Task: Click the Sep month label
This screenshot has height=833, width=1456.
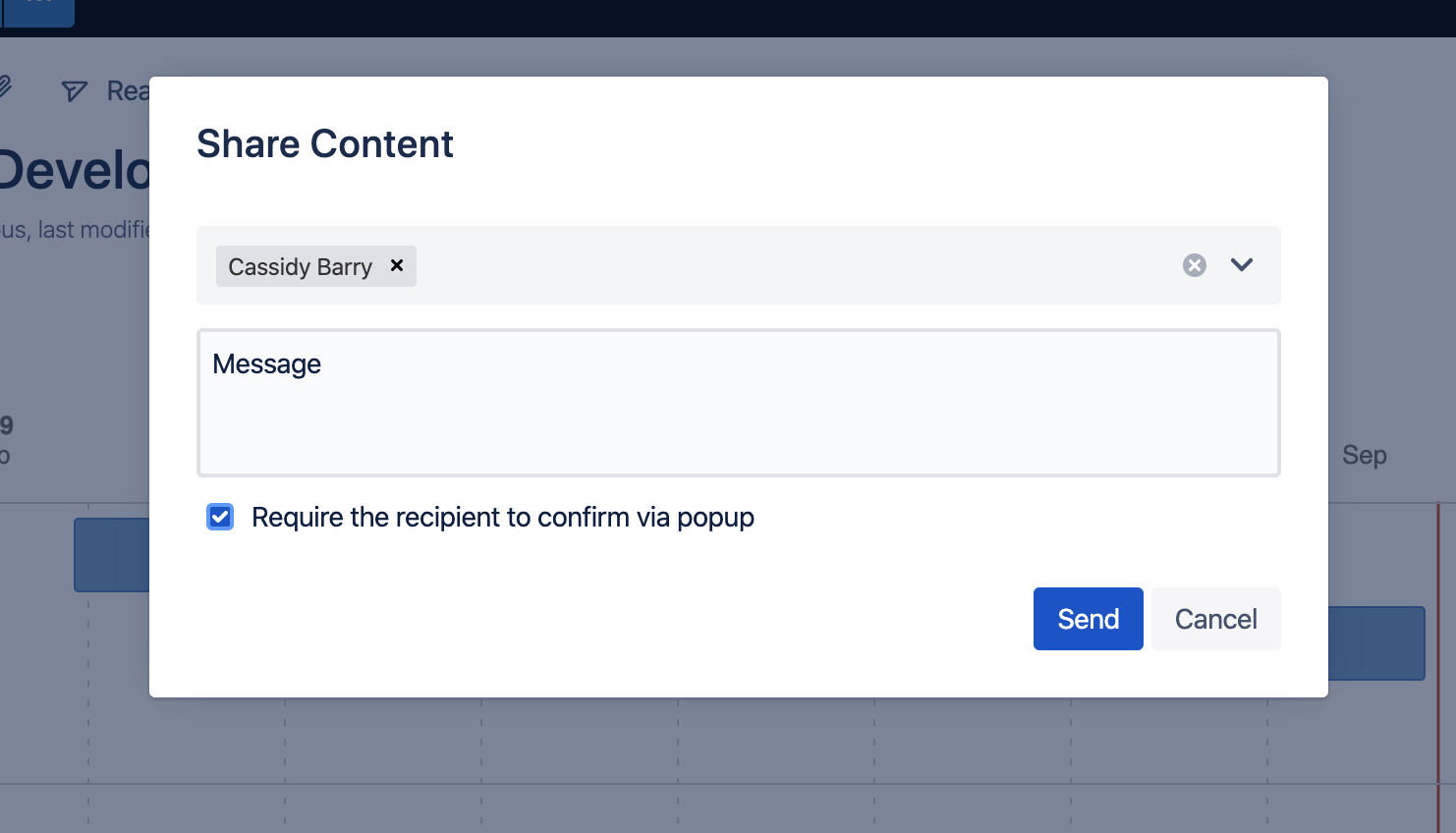Action: (1365, 456)
